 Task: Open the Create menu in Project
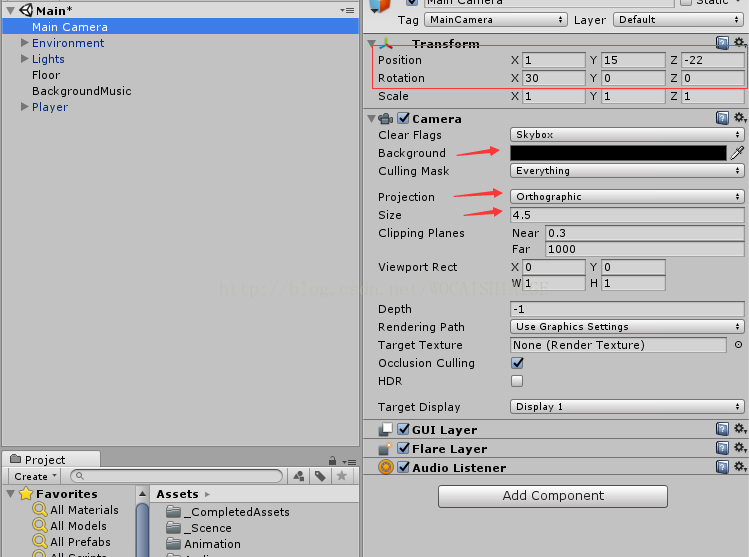tap(35, 476)
